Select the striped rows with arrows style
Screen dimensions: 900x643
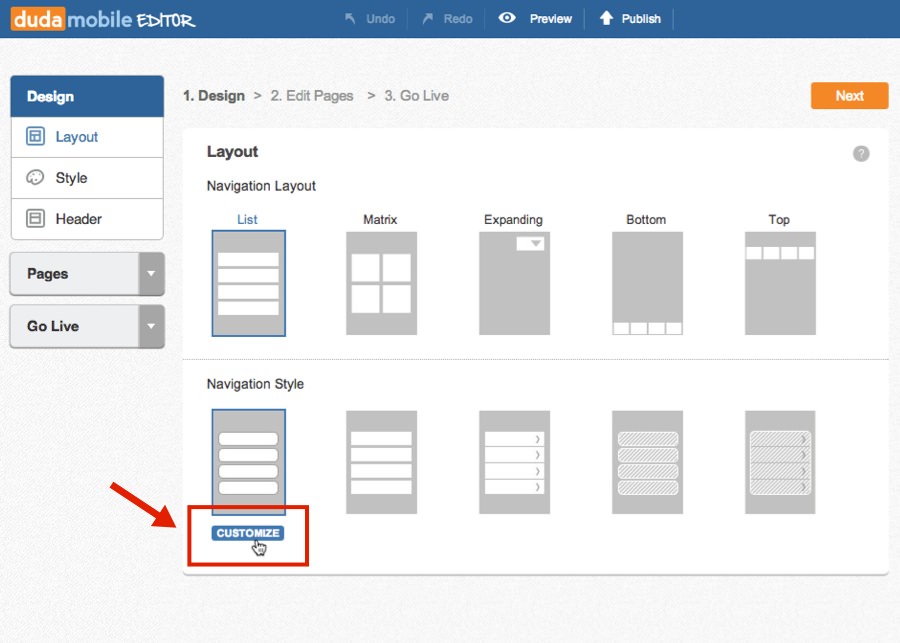780,462
